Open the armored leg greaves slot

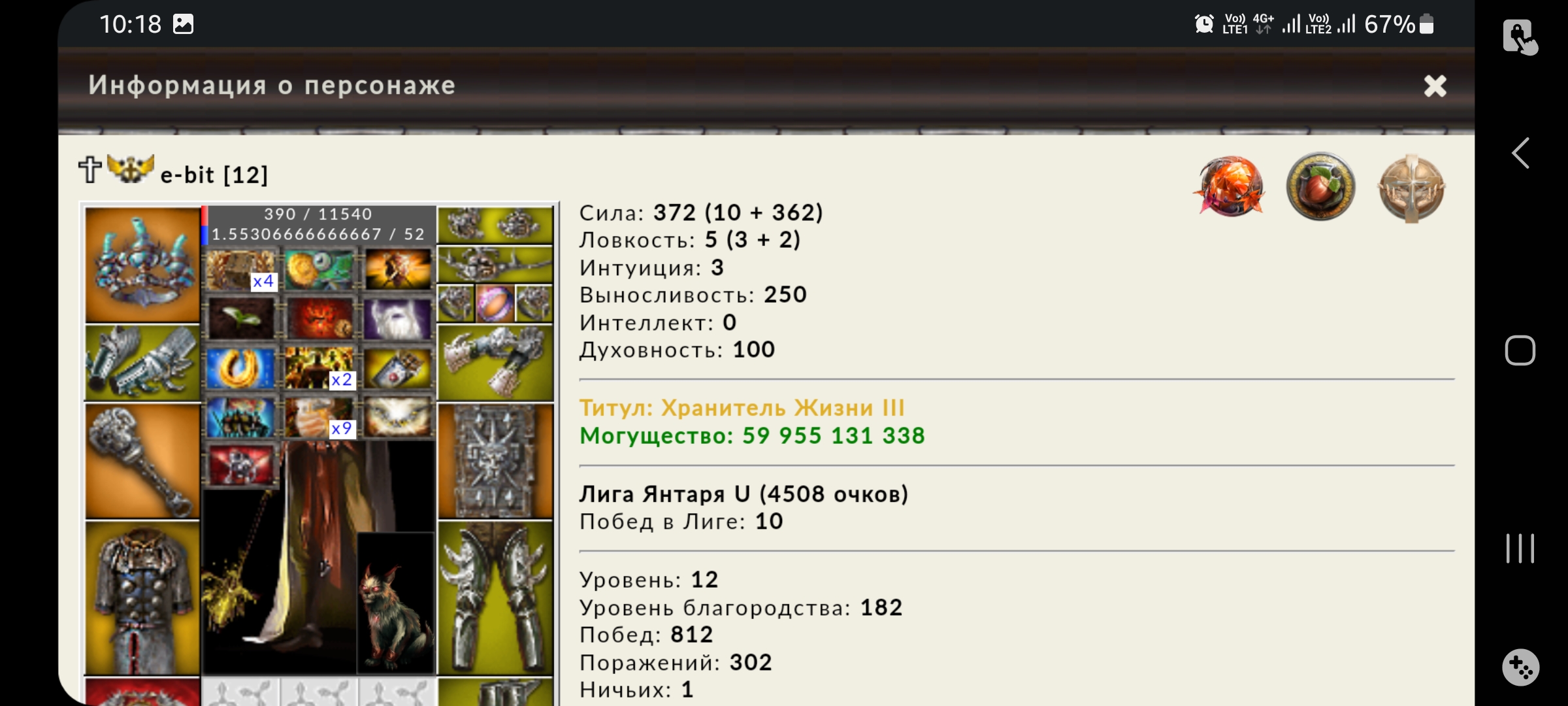495,598
